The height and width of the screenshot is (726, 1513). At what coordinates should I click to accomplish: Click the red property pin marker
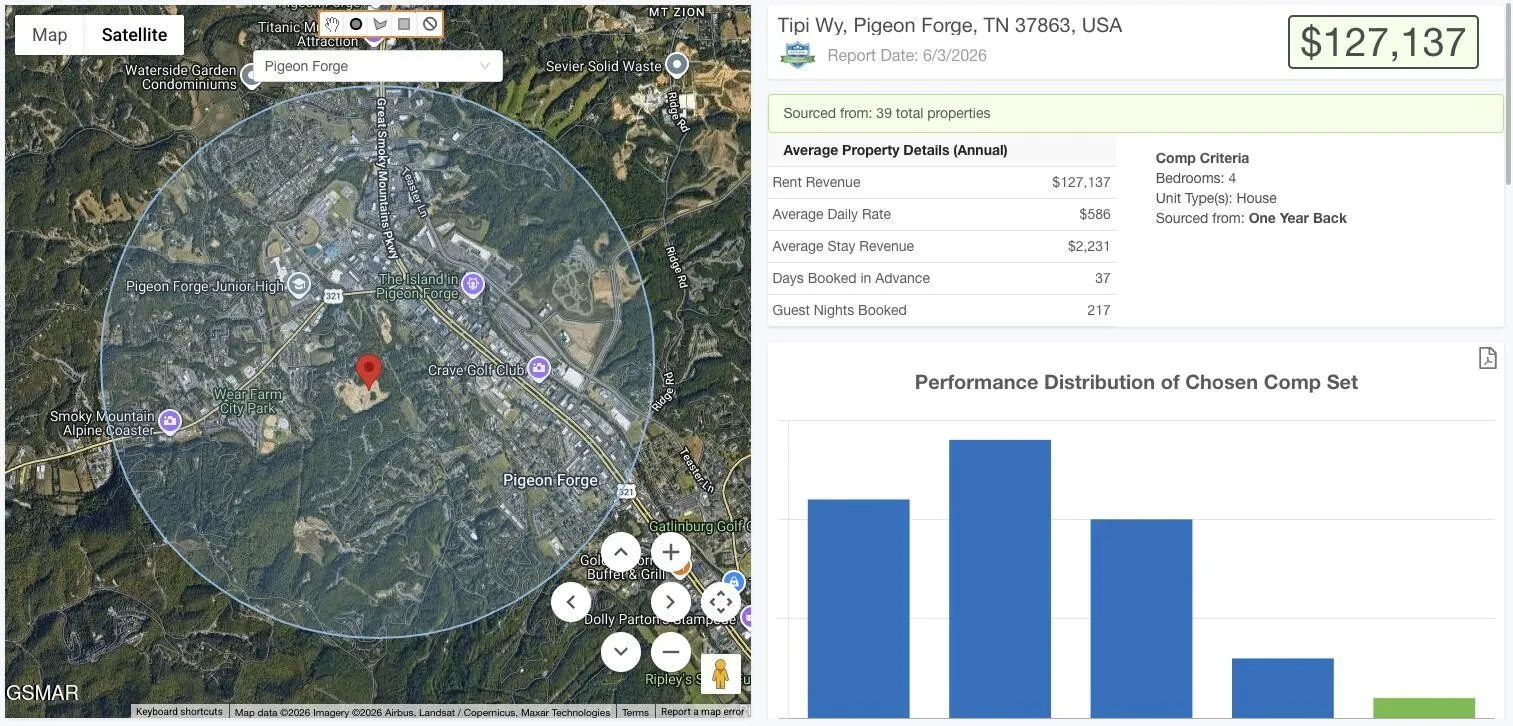coord(369,371)
